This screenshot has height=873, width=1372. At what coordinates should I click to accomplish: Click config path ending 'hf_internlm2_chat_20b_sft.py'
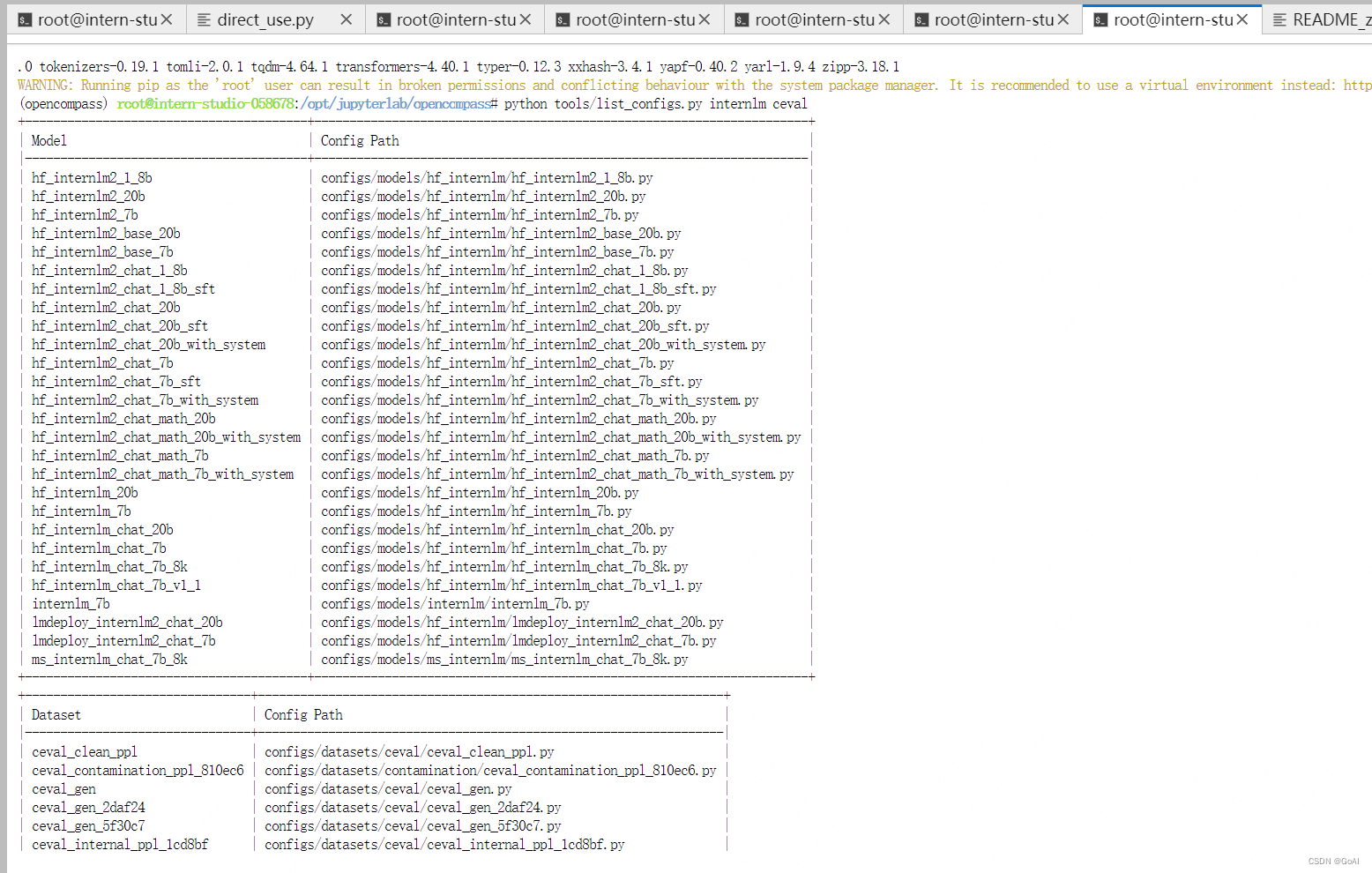click(515, 326)
